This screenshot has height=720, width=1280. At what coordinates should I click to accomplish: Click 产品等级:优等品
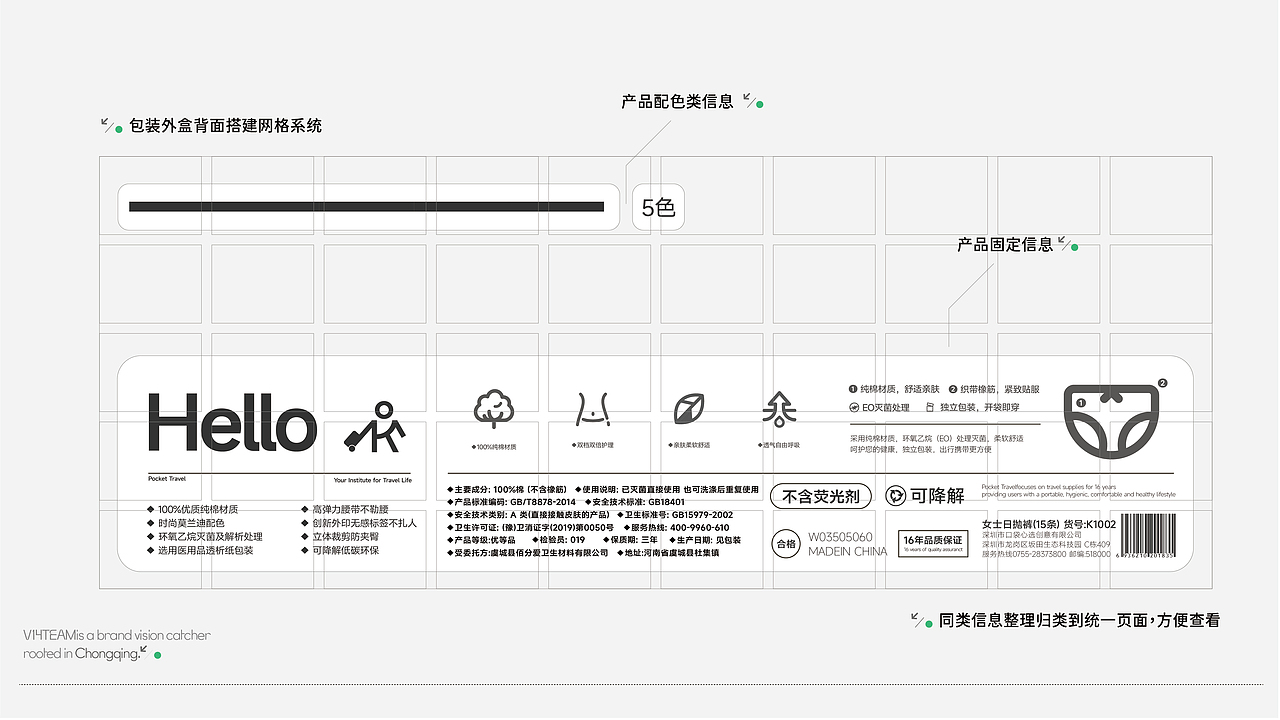(x=481, y=540)
